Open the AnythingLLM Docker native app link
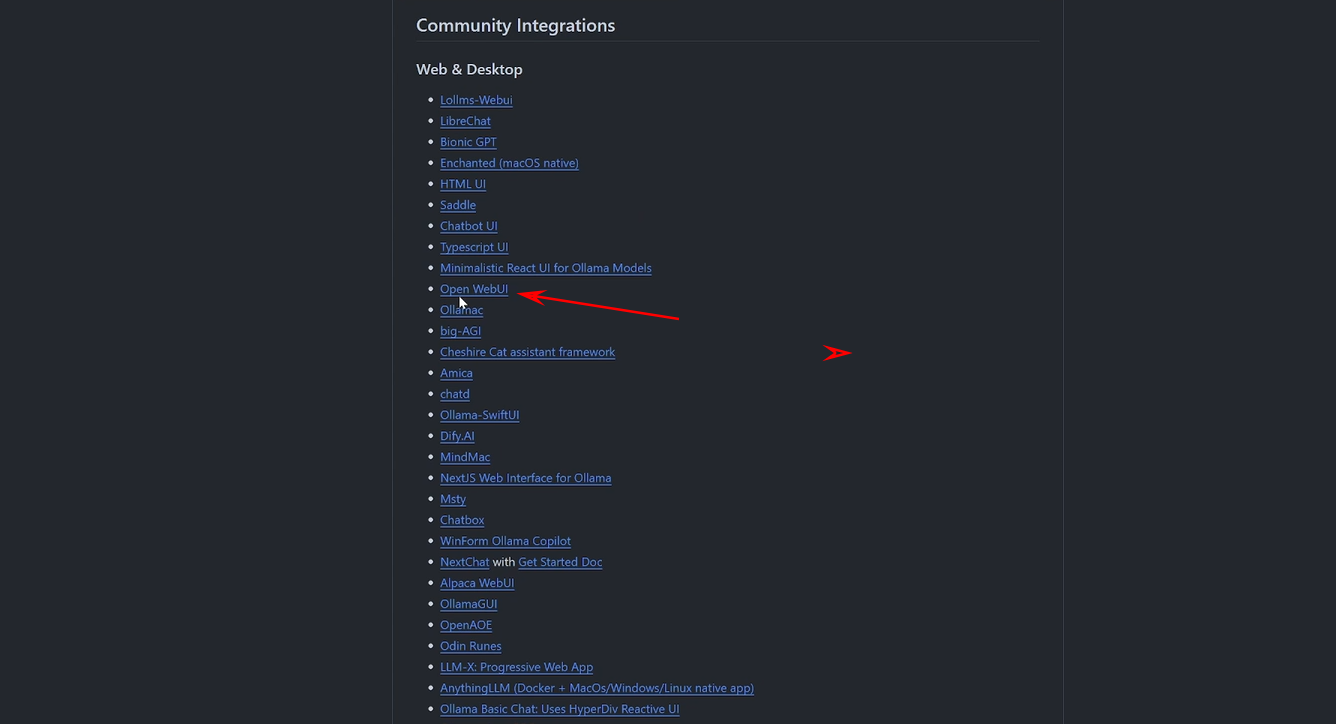Viewport: 1336px width, 724px height. point(596,688)
